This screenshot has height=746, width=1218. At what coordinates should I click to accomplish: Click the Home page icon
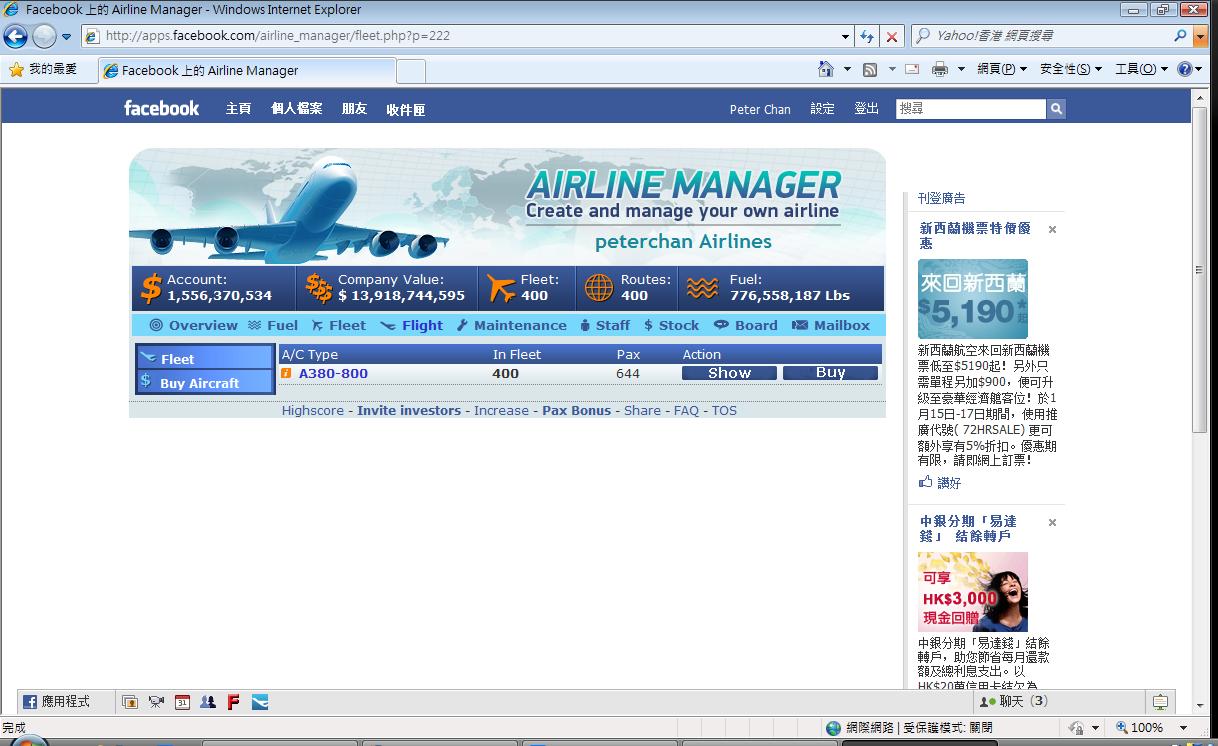[x=826, y=69]
